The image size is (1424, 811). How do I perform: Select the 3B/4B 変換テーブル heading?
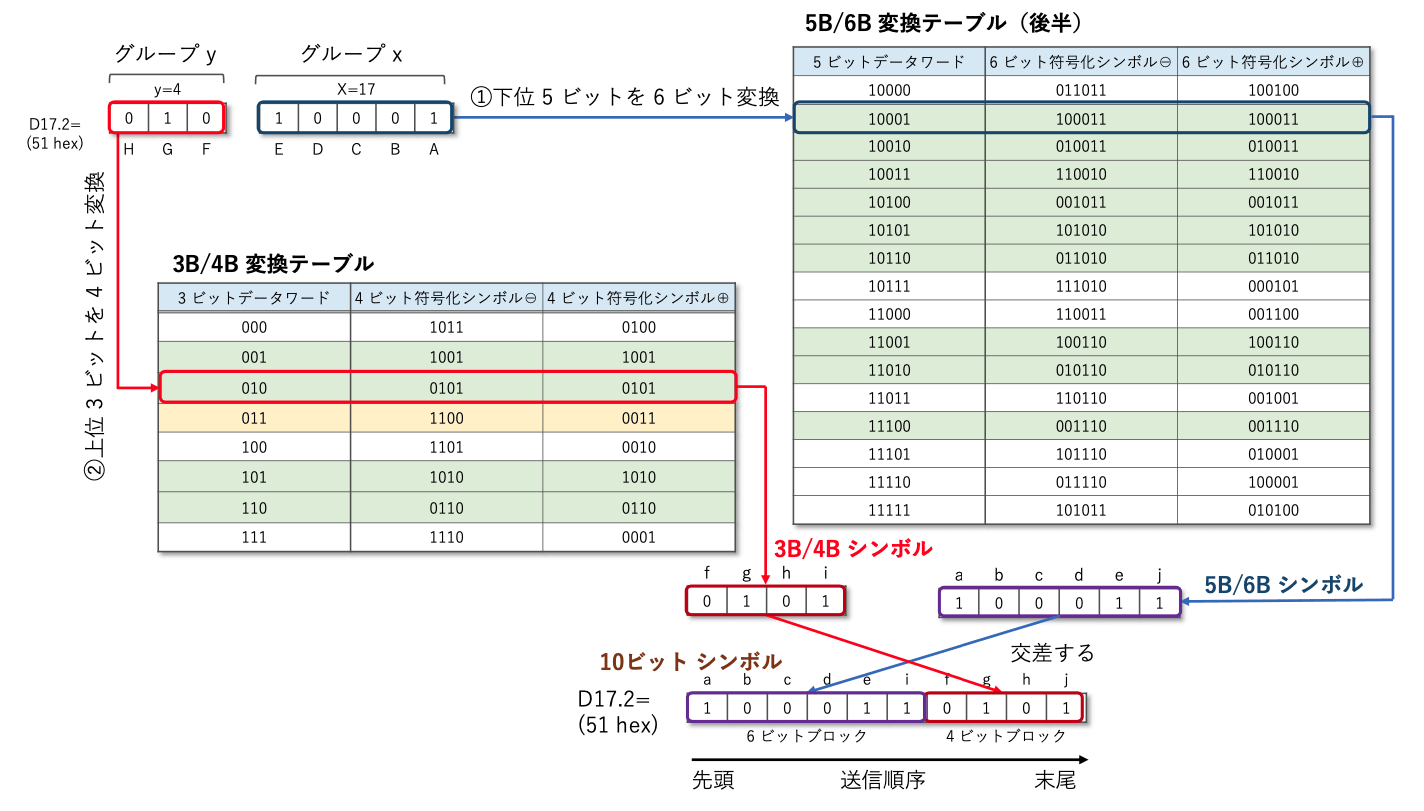[x=273, y=264]
